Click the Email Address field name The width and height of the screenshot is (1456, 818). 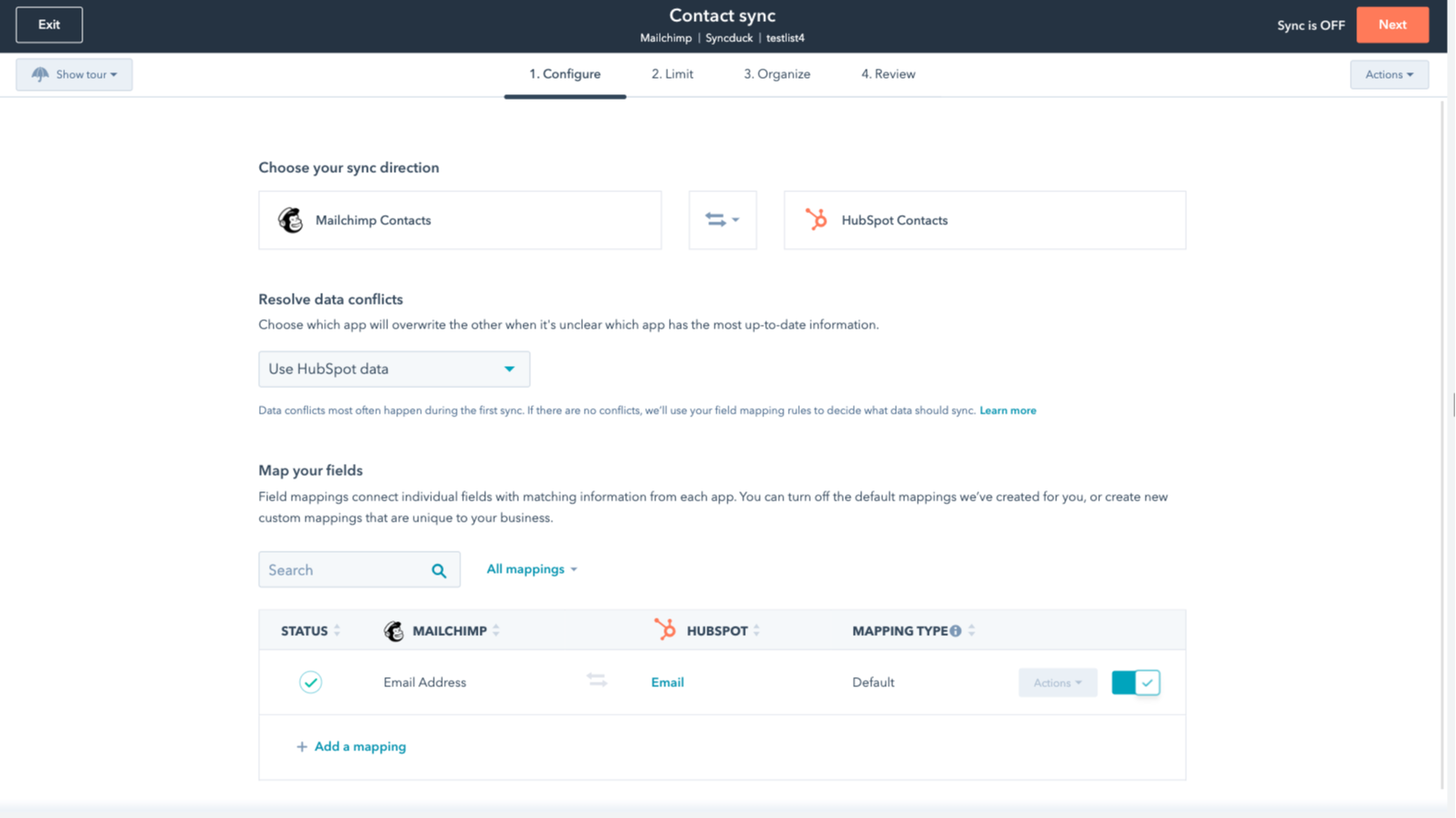[425, 683]
